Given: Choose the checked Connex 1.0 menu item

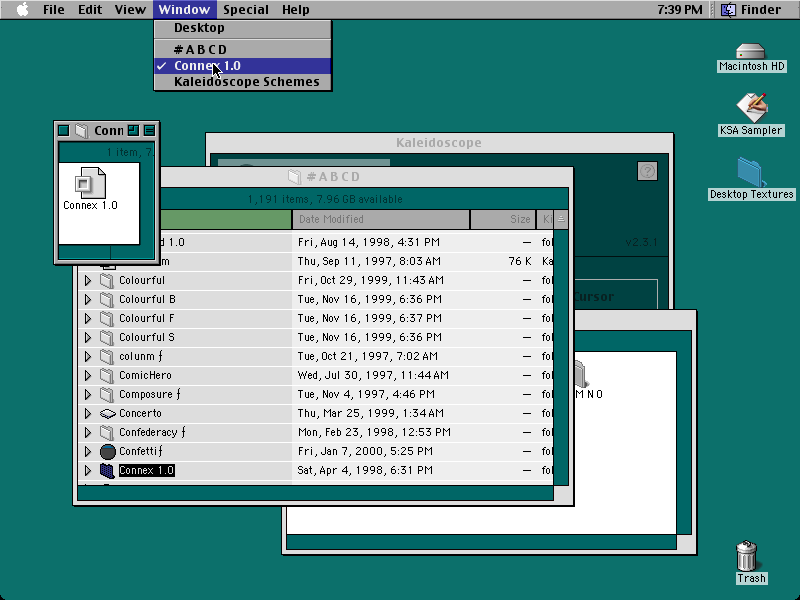Looking at the screenshot, I should point(243,66).
